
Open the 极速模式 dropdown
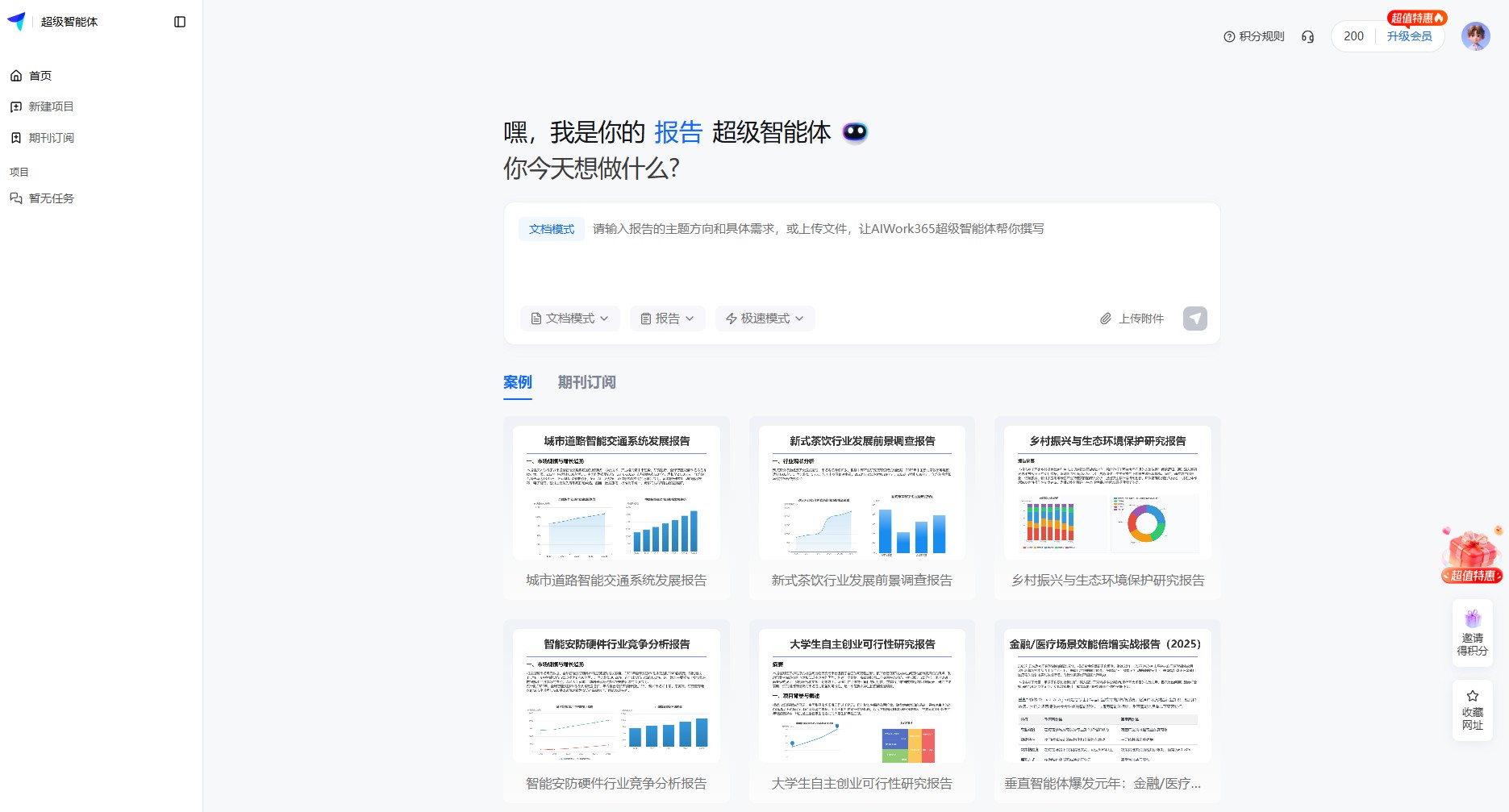(x=765, y=319)
